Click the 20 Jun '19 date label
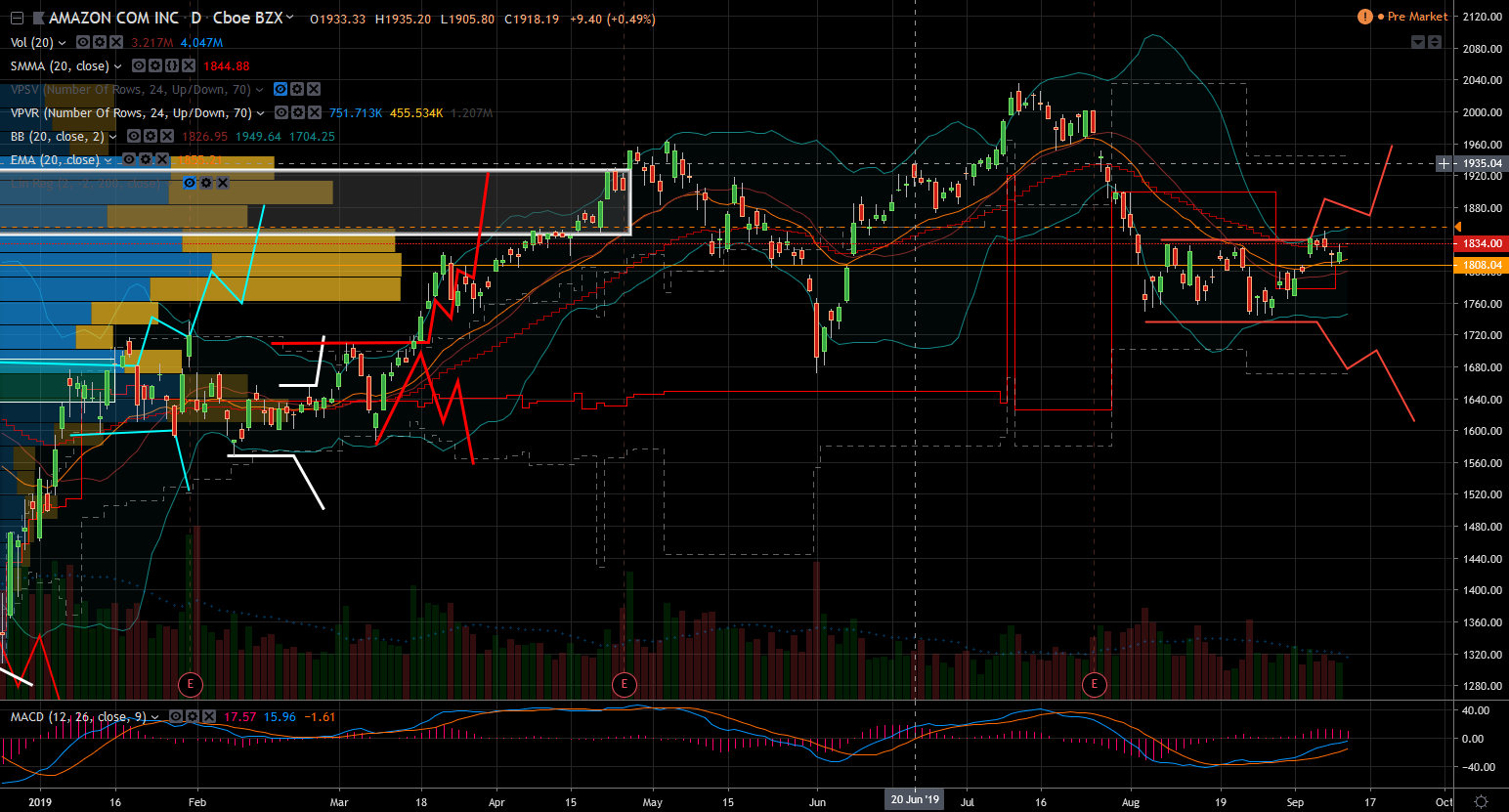This screenshot has width=1509, height=812. (915, 799)
